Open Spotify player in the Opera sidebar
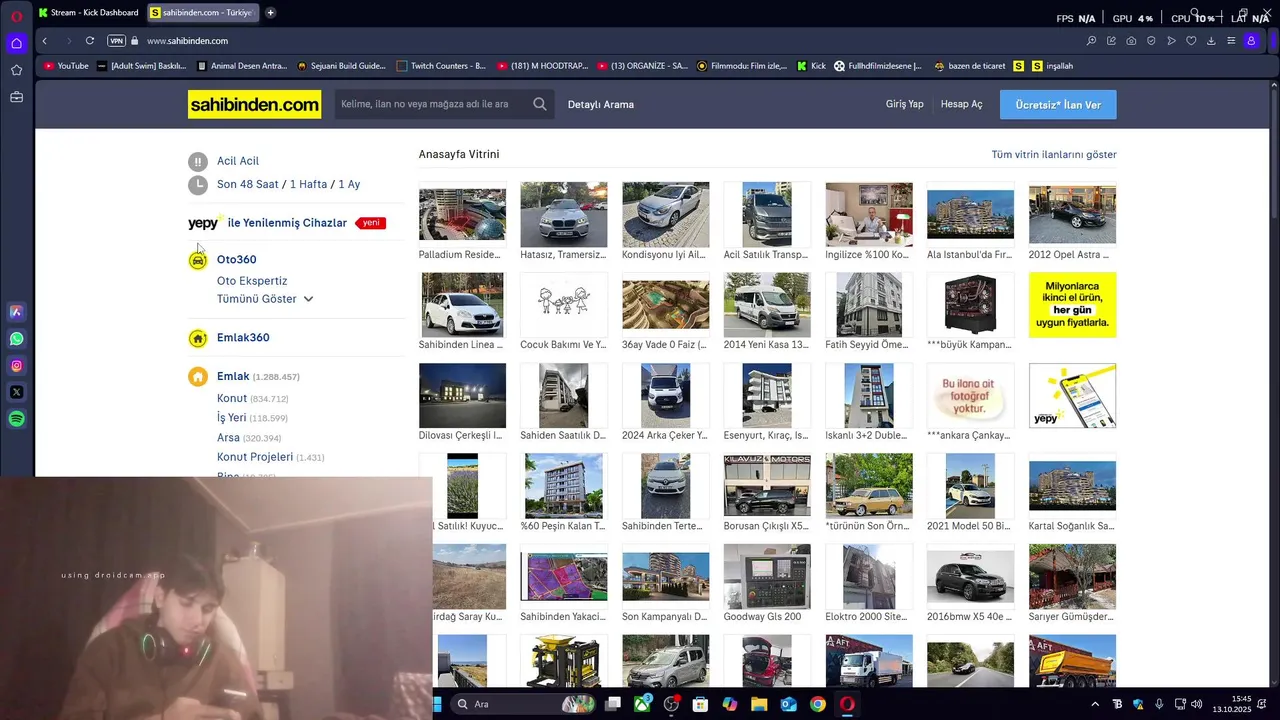1280x720 pixels. (x=16, y=420)
